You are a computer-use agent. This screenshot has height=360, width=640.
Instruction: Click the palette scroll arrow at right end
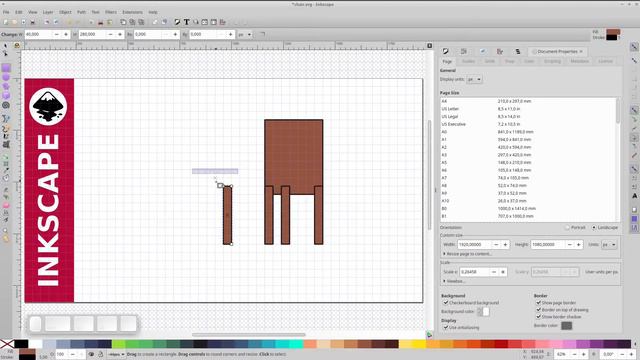635,344
